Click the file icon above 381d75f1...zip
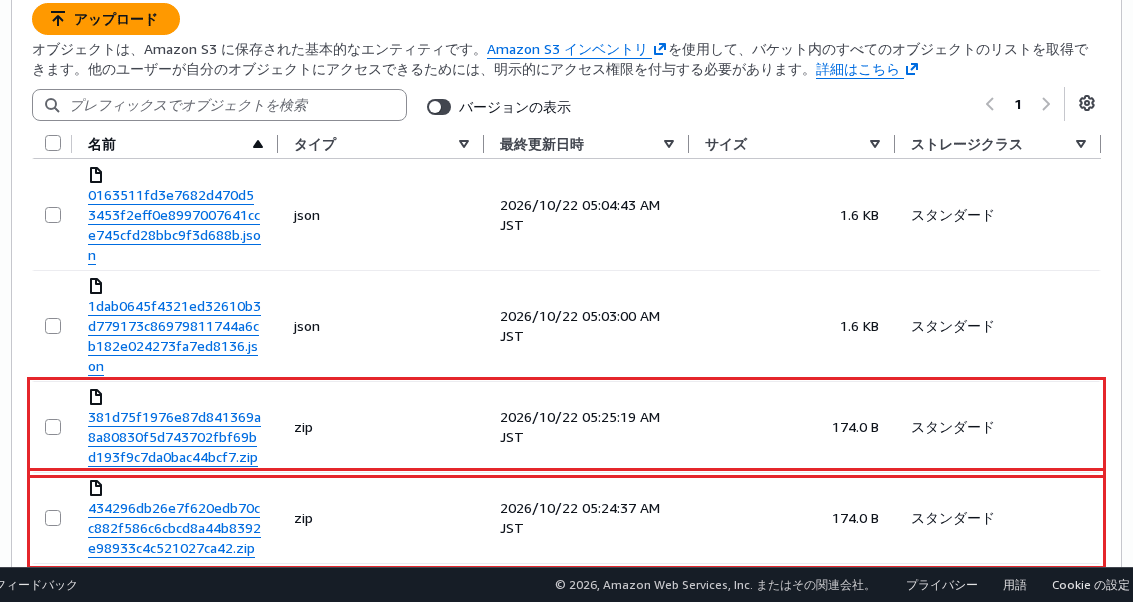Viewport: 1133px width, 602px height. pos(95,397)
